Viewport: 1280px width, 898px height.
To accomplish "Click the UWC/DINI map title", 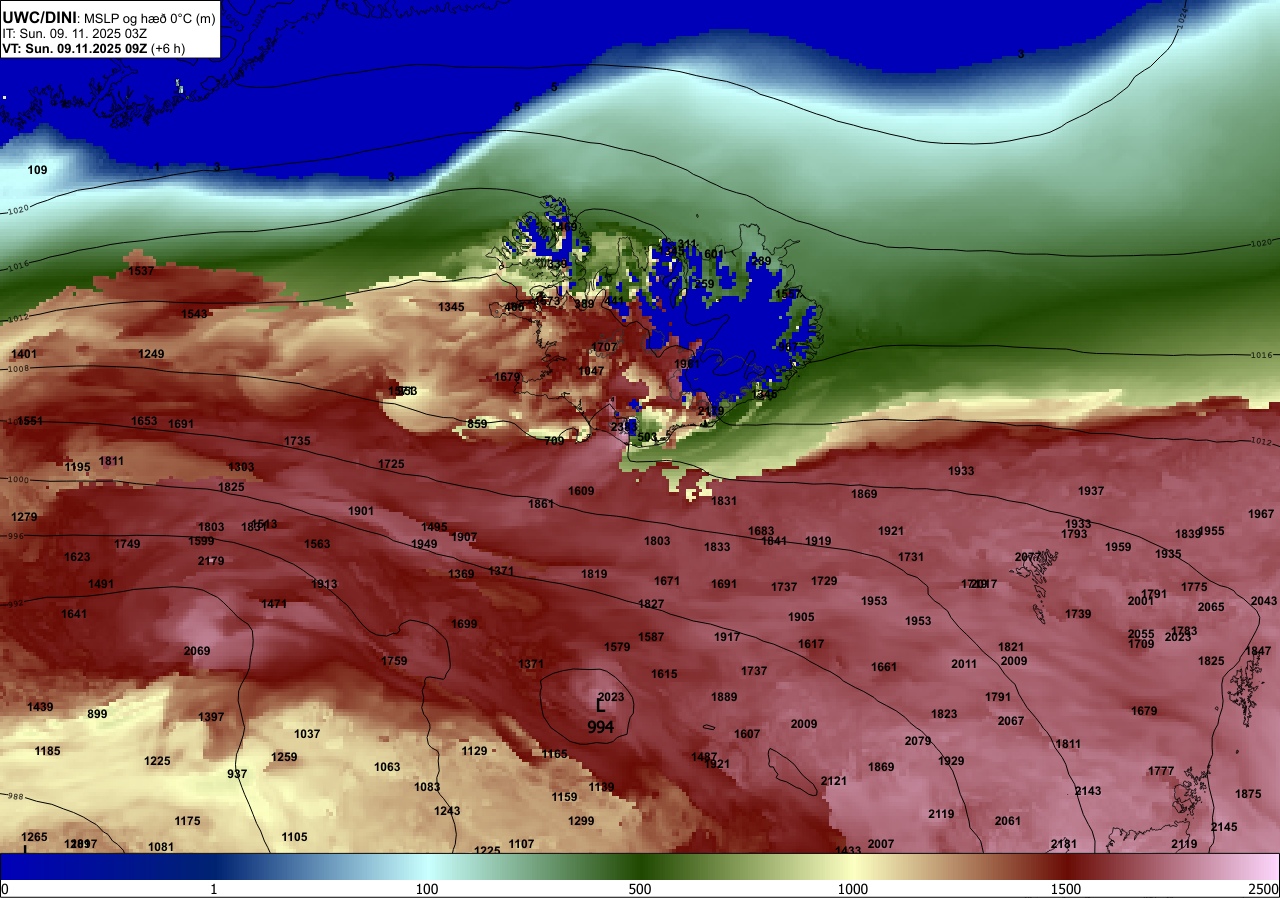I will click(108, 17).
